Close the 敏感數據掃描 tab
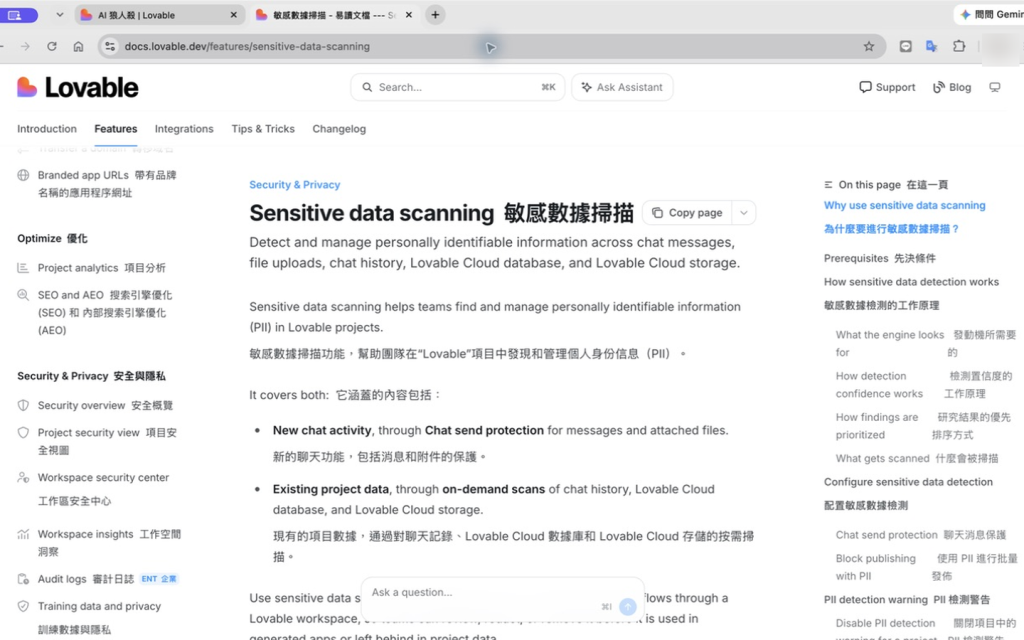The image size is (1024, 640). click(409, 14)
